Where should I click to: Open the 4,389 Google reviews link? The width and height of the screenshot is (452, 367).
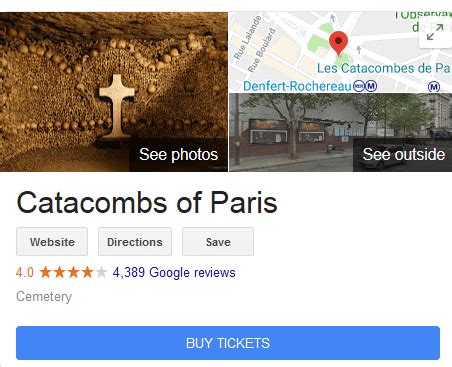click(x=174, y=272)
